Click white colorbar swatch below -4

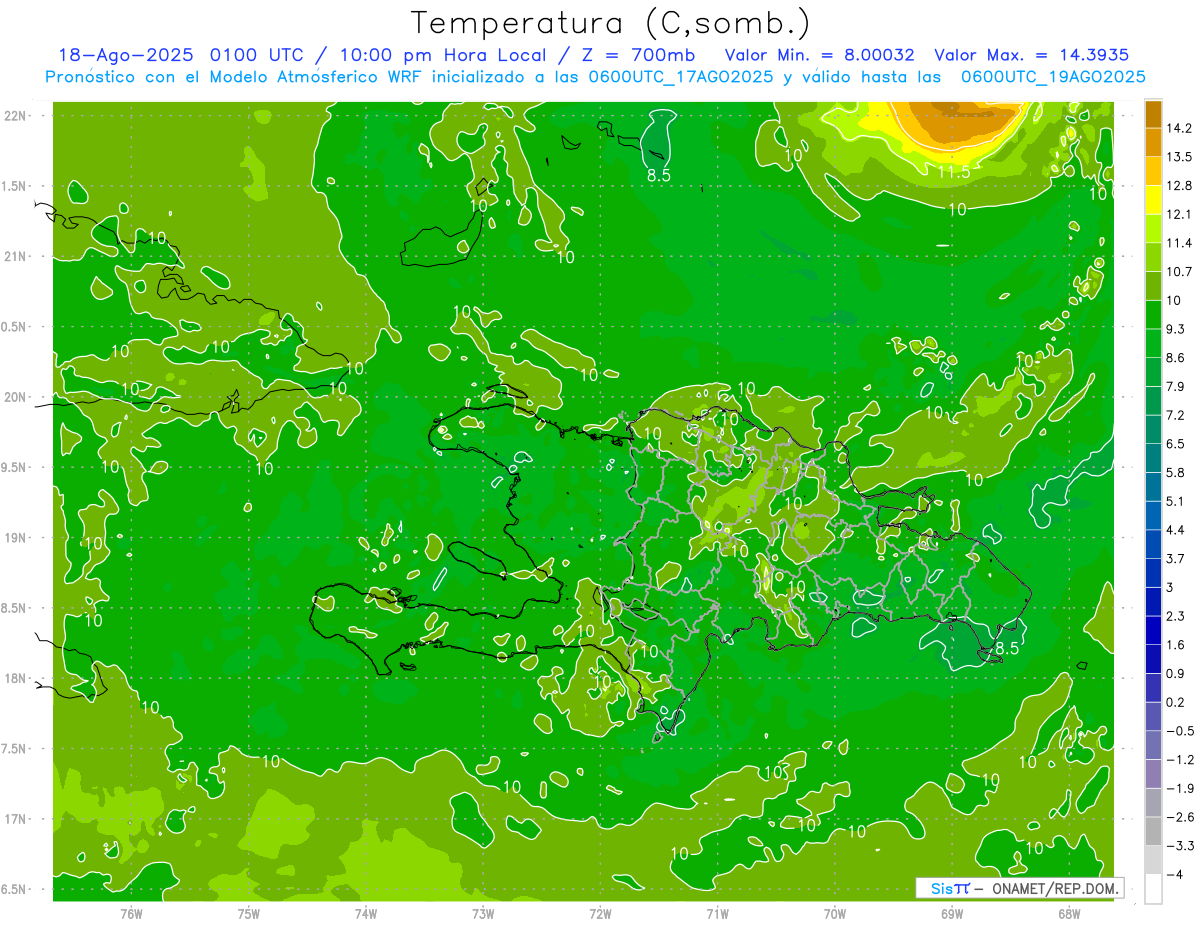coord(1153,889)
